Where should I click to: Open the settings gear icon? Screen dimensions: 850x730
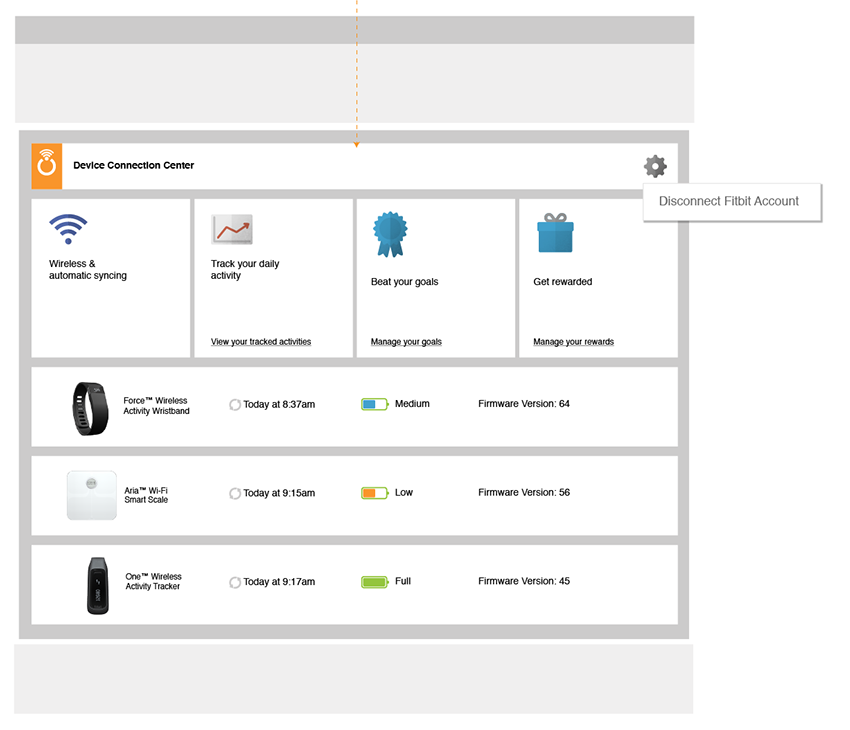click(x=655, y=166)
